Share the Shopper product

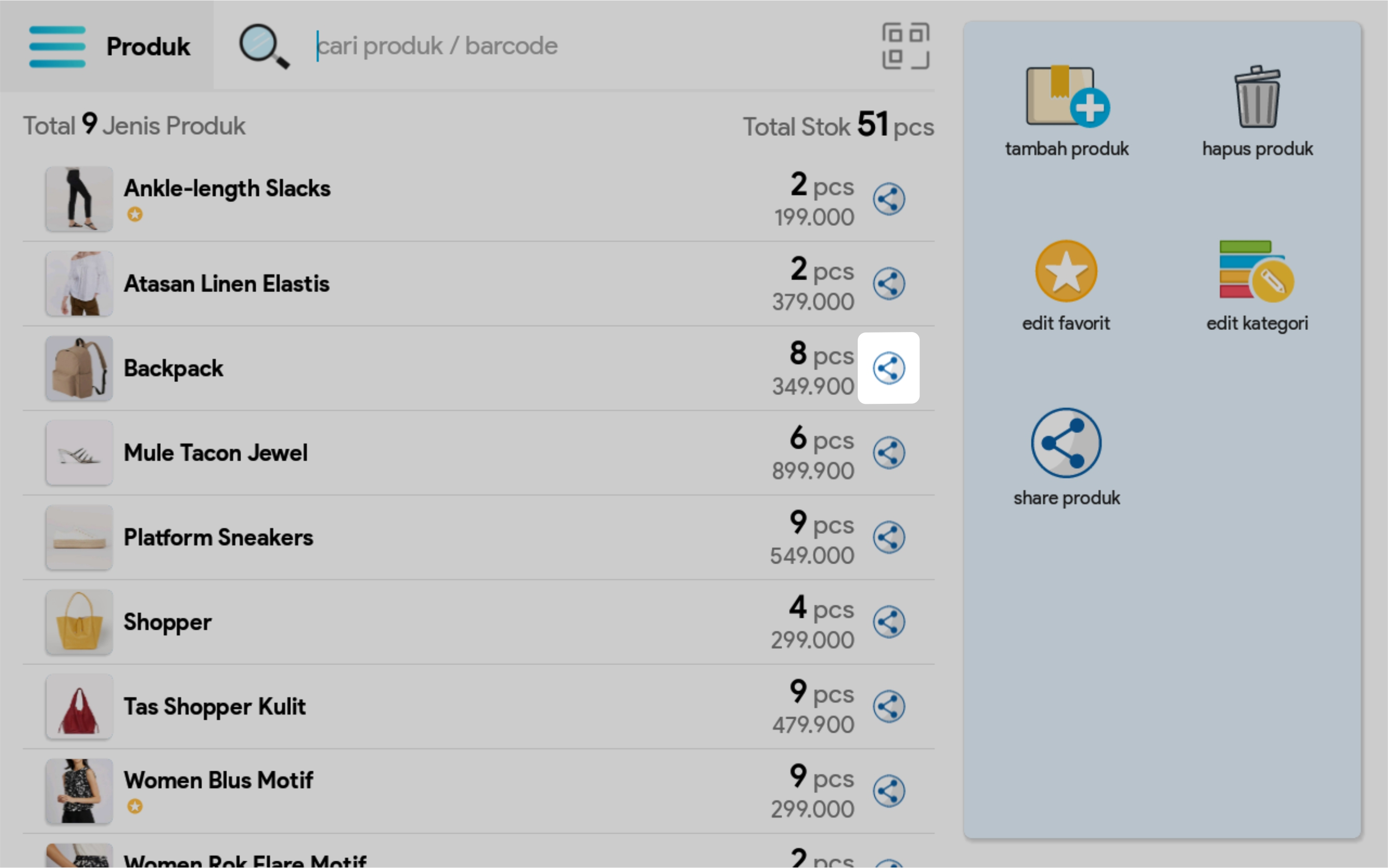click(888, 622)
